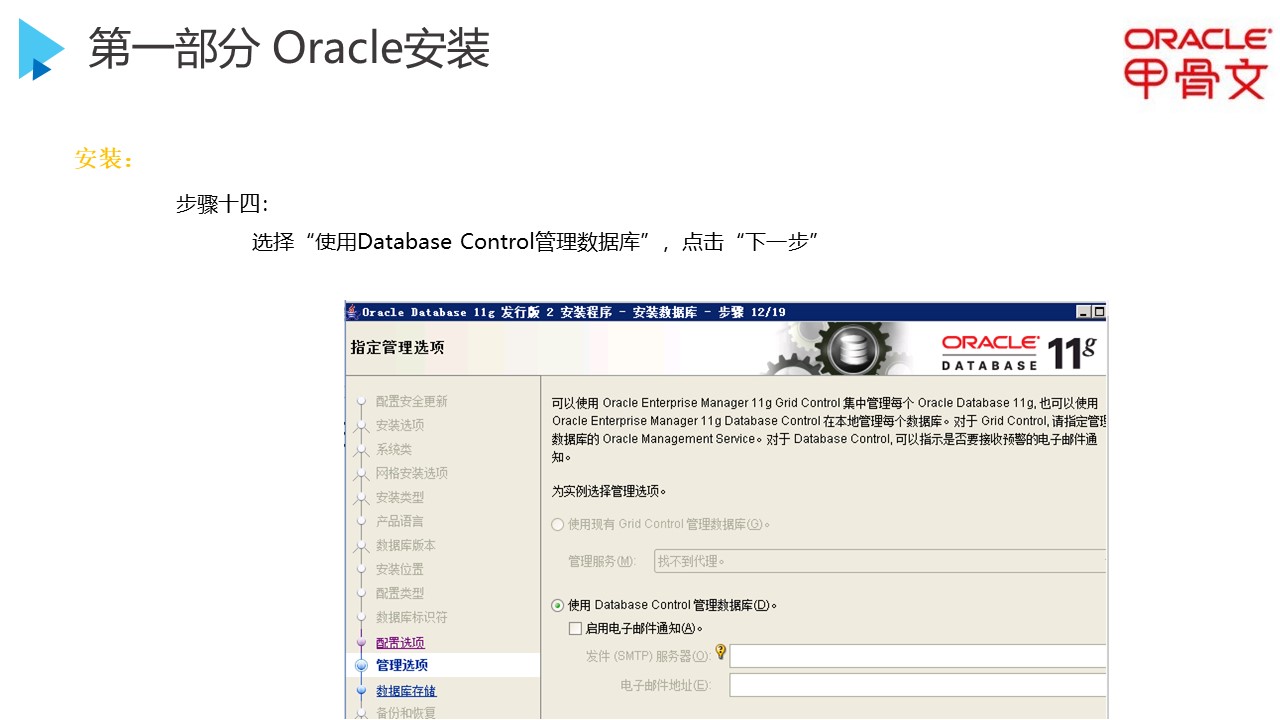Click the Oracle Database 11g banner logo
1280x720 pixels.
tap(1018, 353)
